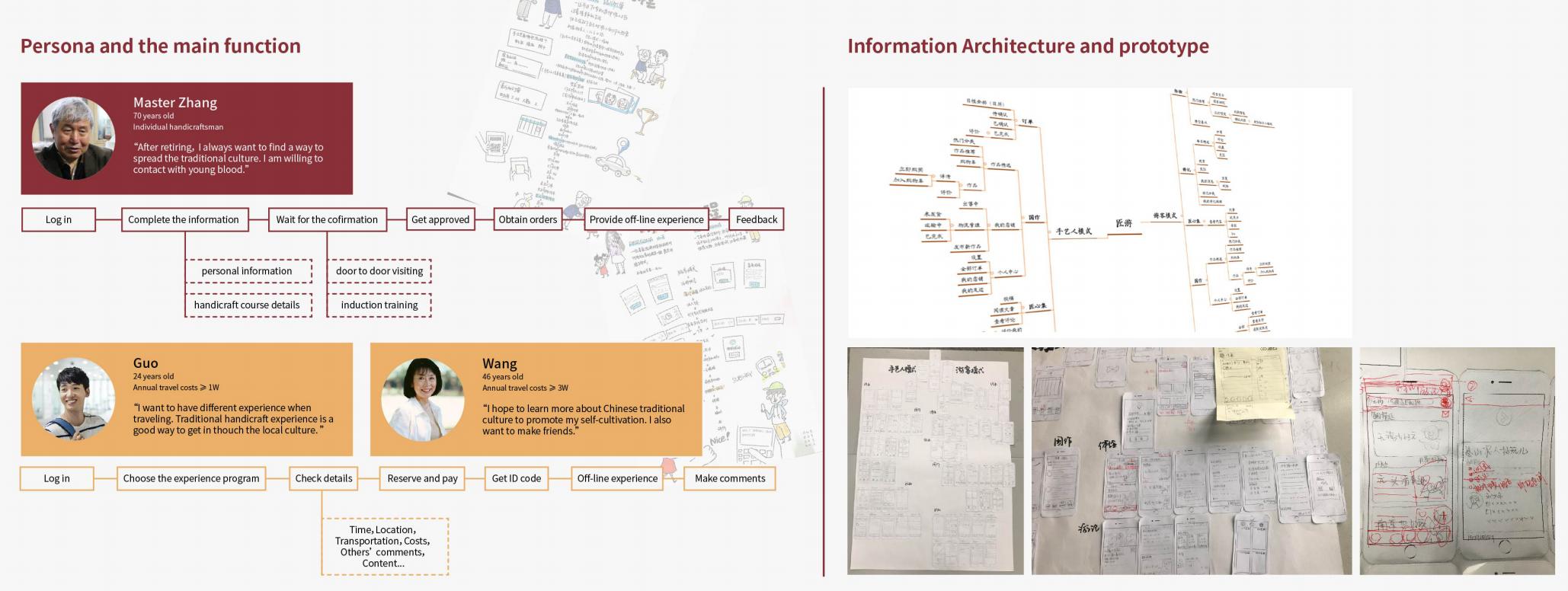
Task: Select Guo's round profile photo
Action: pyautogui.click(x=74, y=399)
